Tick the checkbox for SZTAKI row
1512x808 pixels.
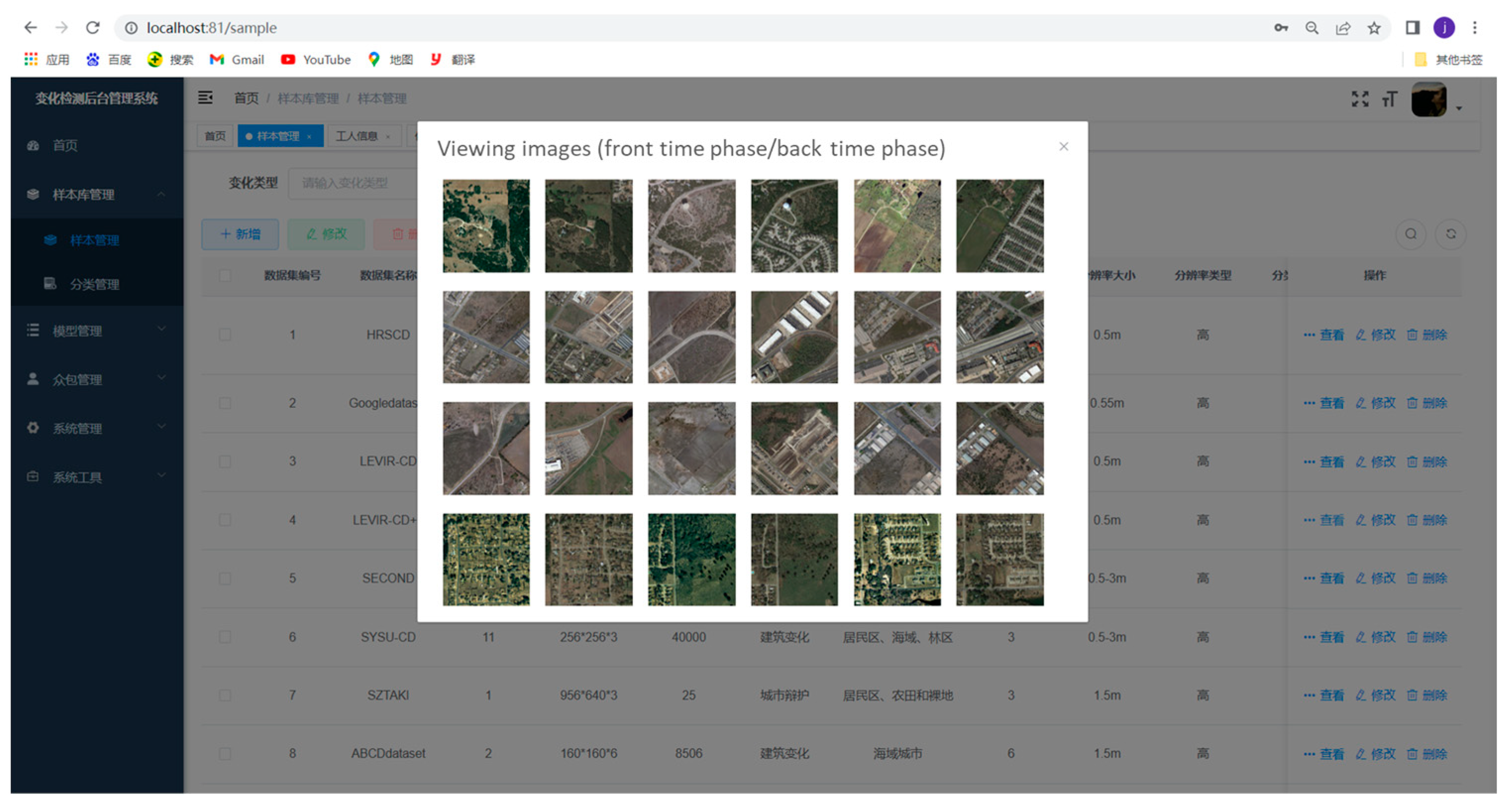(x=224, y=695)
